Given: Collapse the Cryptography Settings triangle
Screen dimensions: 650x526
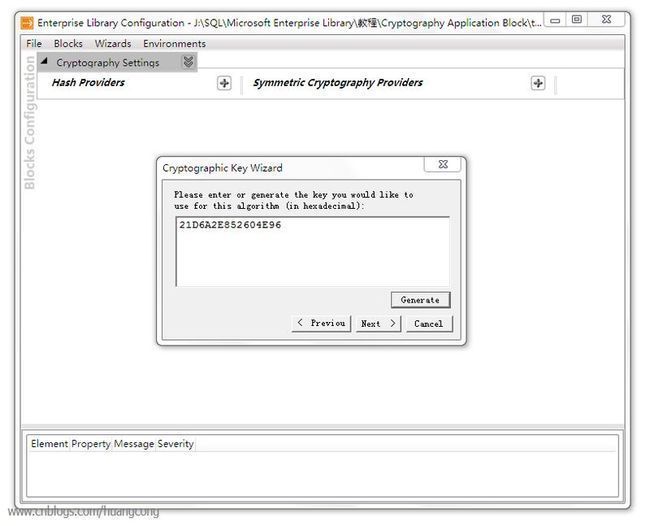Looking at the screenshot, I should (44, 62).
